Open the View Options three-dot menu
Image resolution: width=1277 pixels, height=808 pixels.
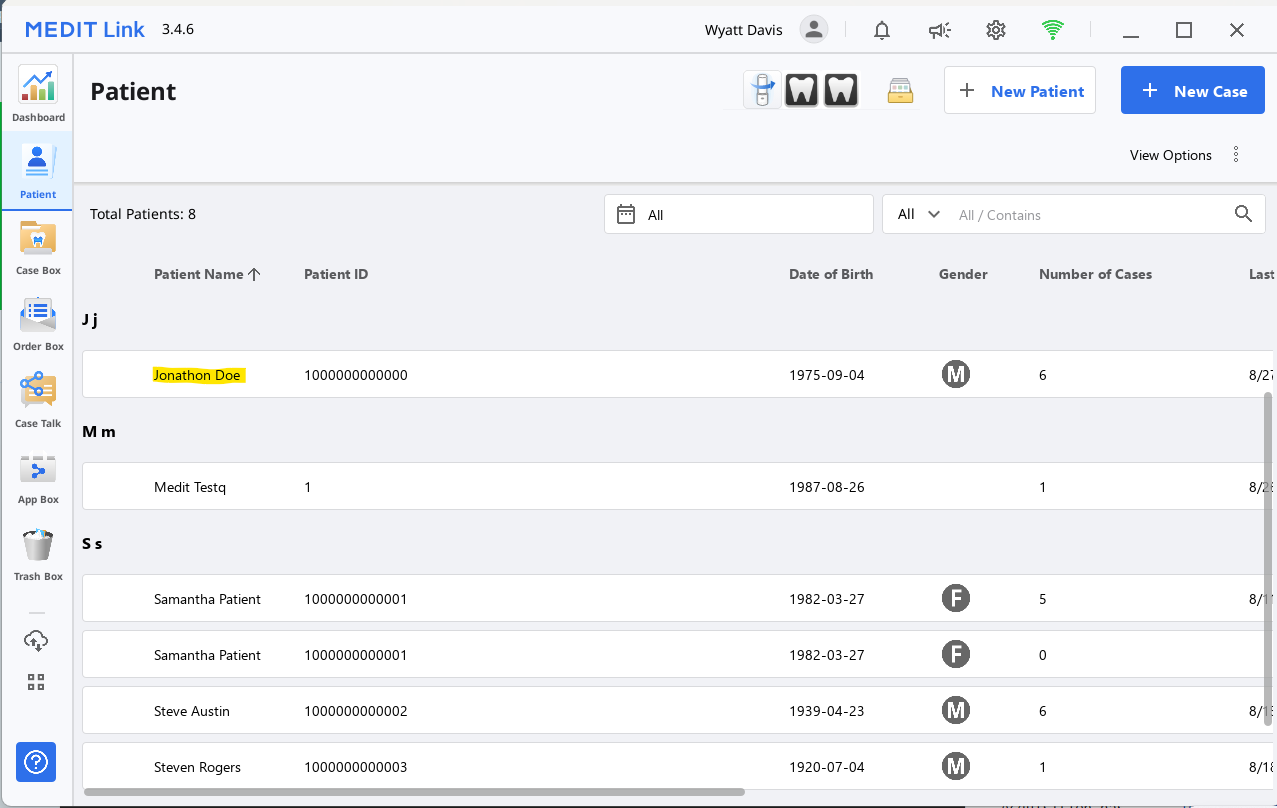tap(1236, 155)
